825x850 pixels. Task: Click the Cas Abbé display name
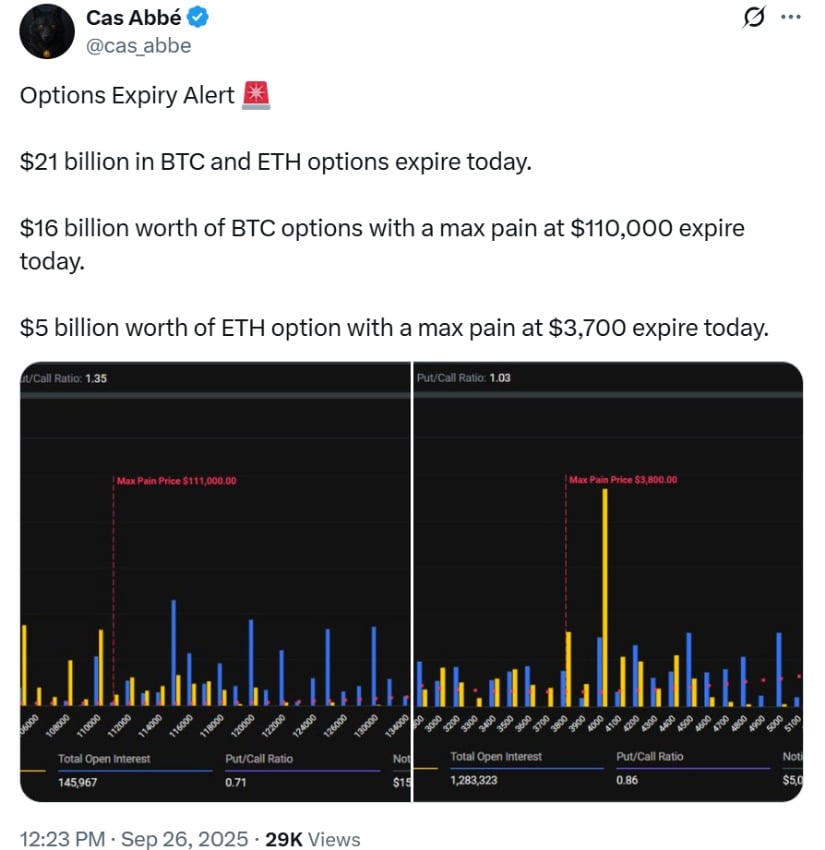(x=133, y=18)
